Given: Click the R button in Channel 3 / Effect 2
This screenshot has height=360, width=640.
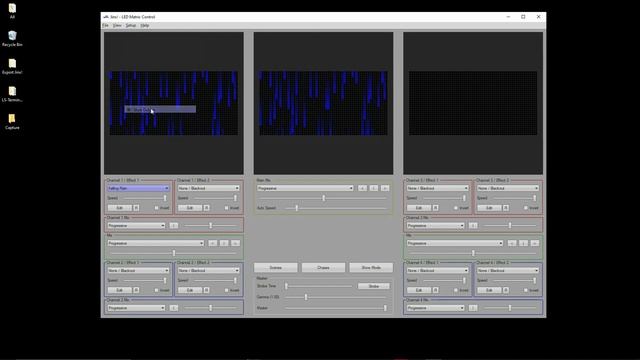Looking at the screenshot, I should click(506, 208).
